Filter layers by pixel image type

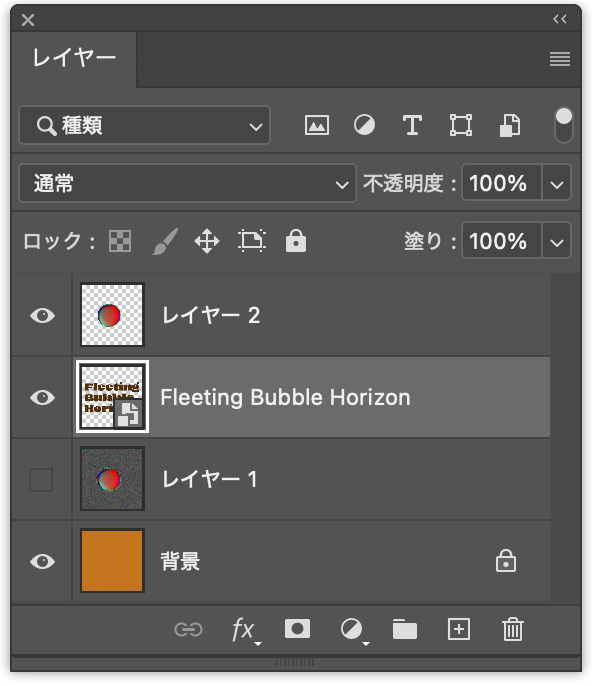tap(317, 126)
